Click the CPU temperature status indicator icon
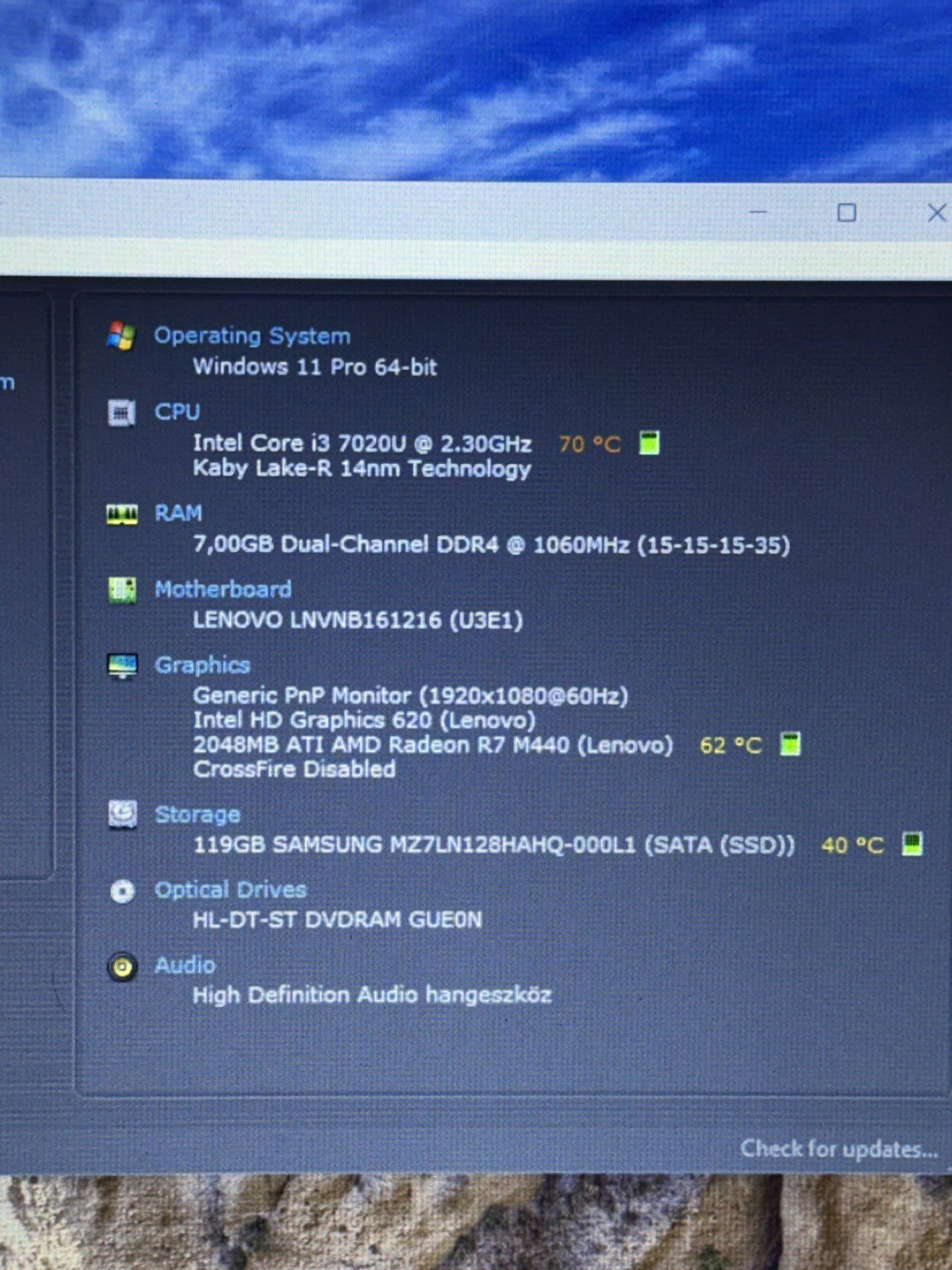Screen dimensions: 952x1270 tap(649, 442)
